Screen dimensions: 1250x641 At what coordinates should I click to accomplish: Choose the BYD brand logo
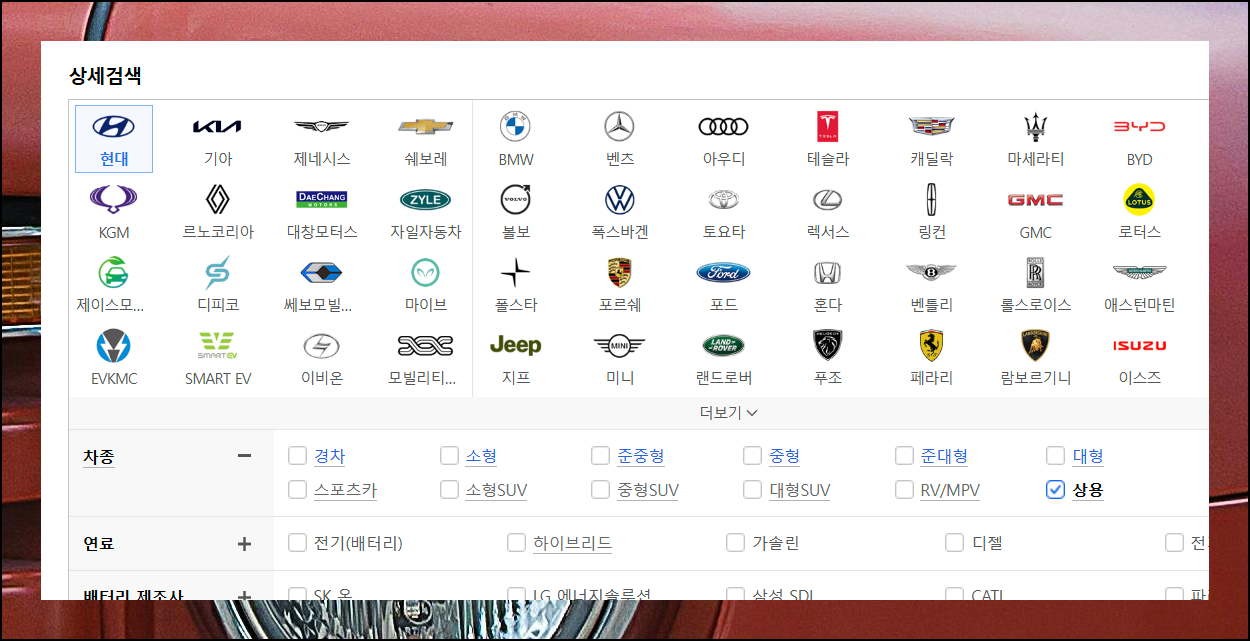(x=1139, y=126)
